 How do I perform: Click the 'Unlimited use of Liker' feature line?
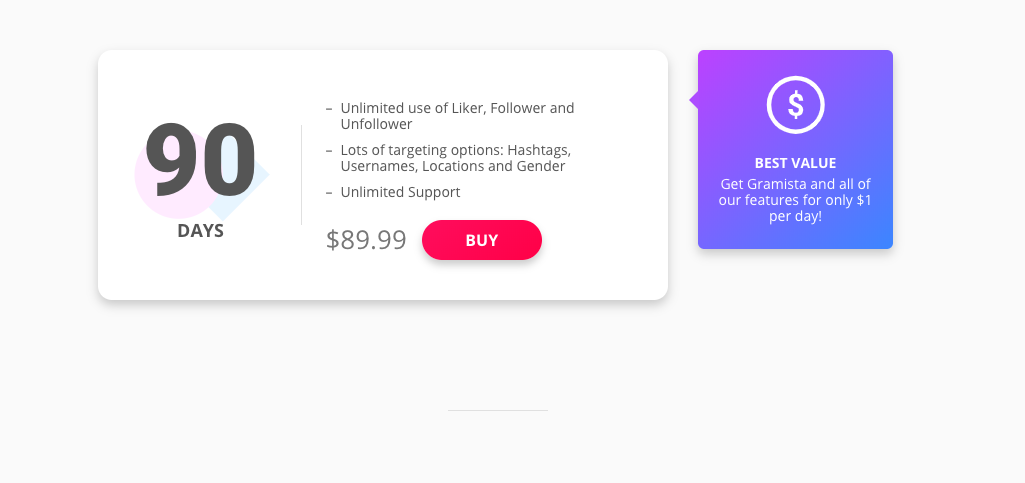click(x=457, y=108)
